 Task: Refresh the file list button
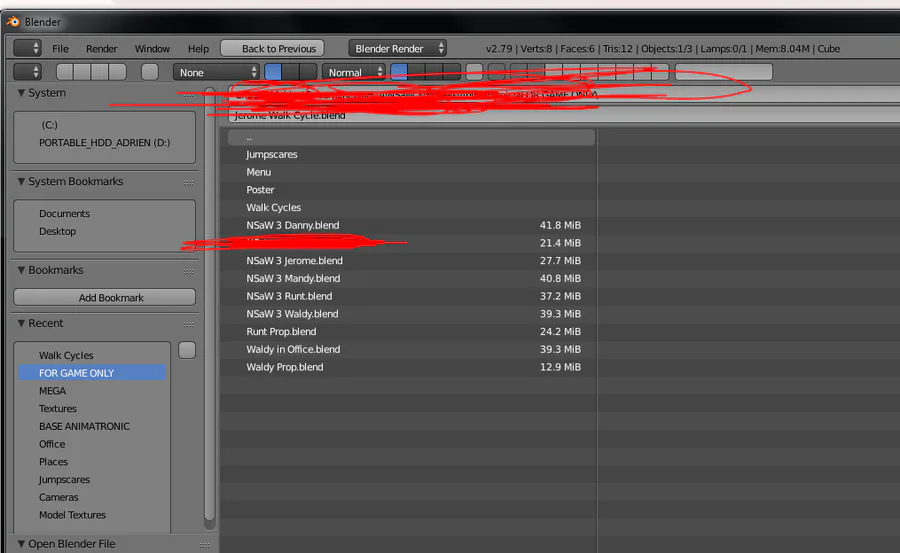[x=117, y=72]
